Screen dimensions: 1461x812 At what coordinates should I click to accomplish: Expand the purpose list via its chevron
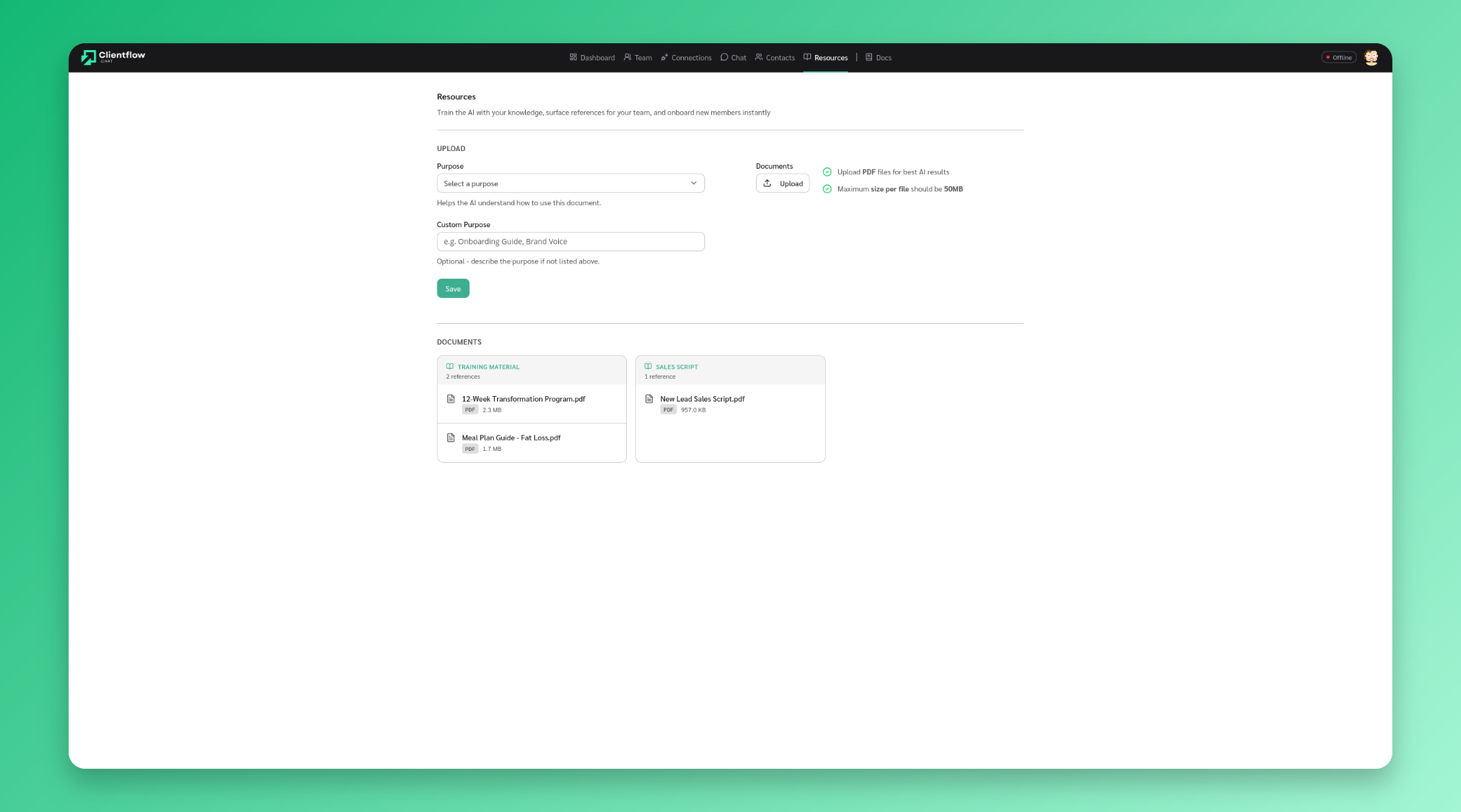point(693,183)
